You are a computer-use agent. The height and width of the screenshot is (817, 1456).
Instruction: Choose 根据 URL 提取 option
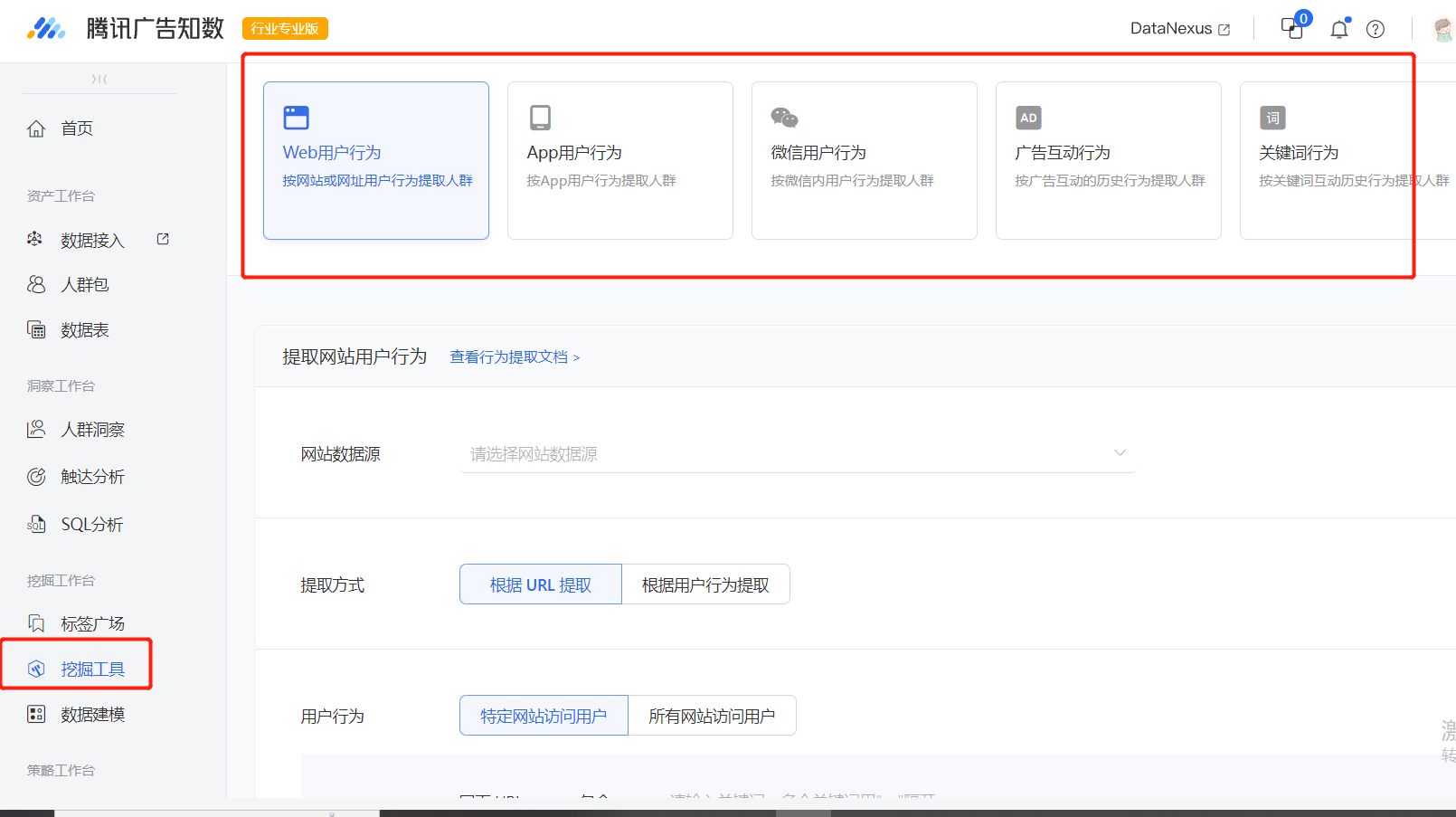point(540,584)
